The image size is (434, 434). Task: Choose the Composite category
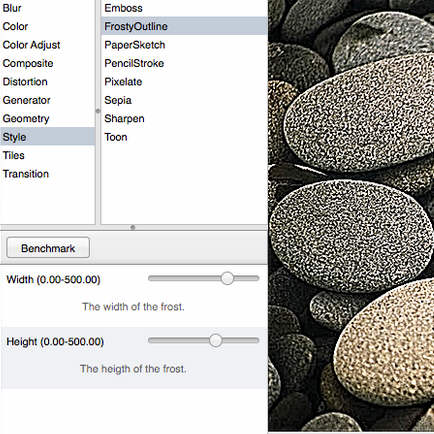(47, 63)
